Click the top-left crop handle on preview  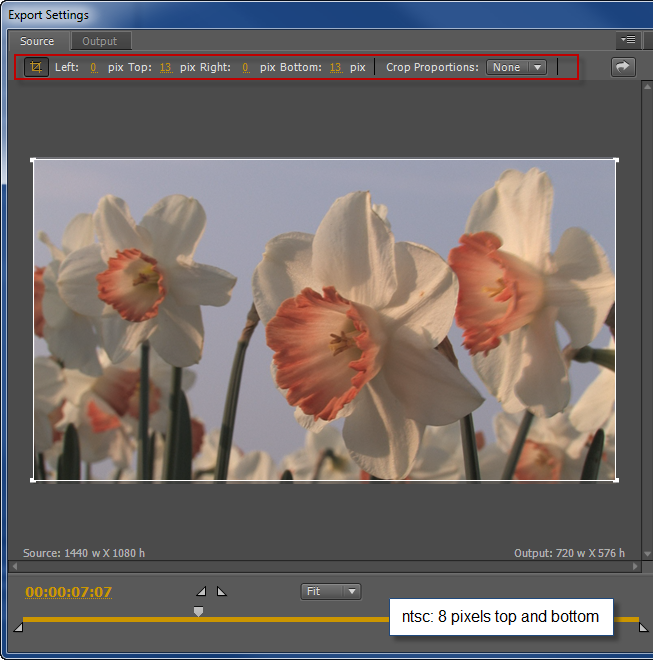pyautogui.click(x=33, y=159)
